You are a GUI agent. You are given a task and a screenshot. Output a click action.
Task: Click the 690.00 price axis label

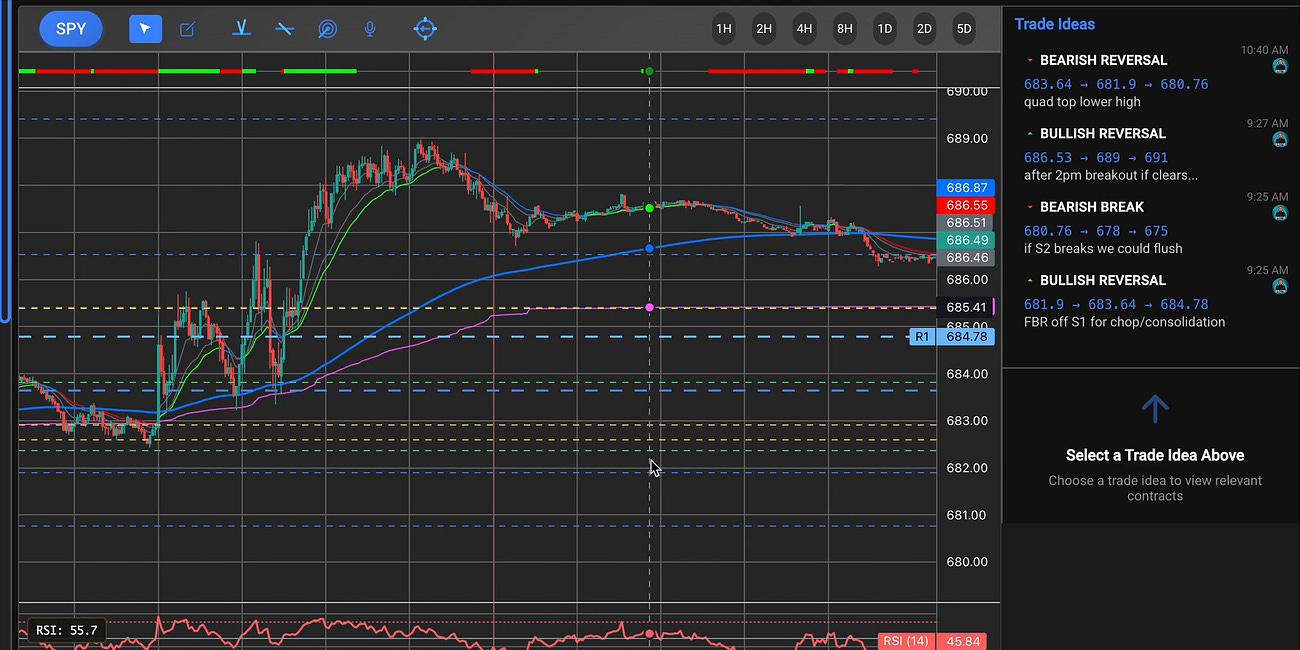click(x=967, y=91)
